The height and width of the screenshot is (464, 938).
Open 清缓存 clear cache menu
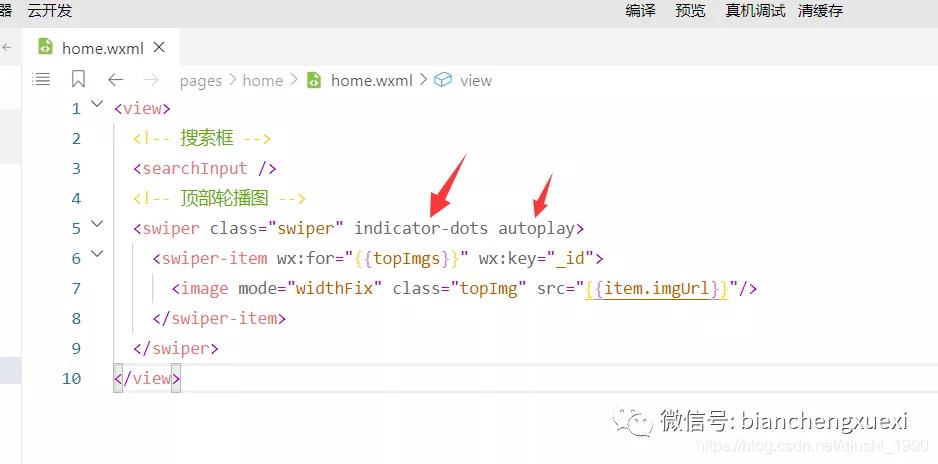820,10
